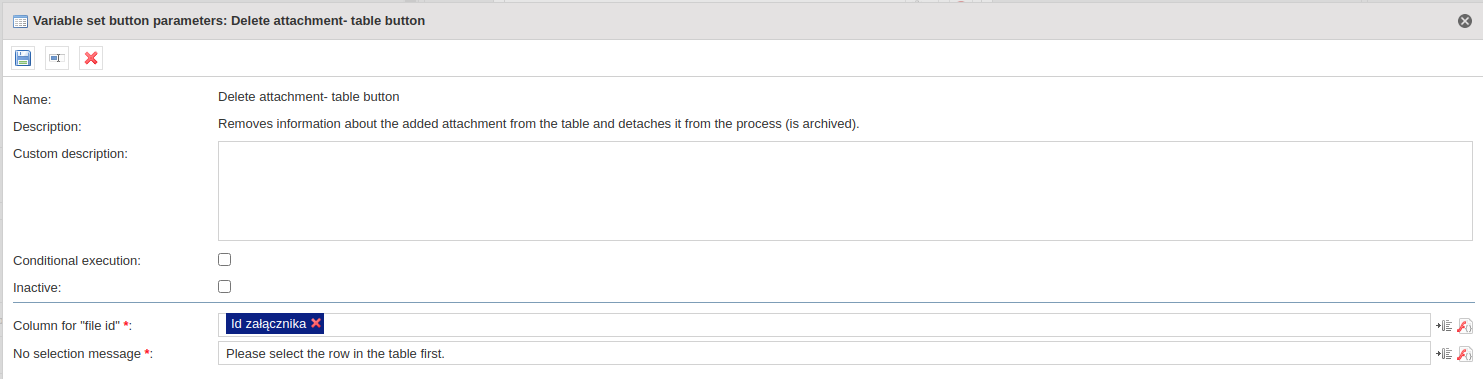The width and height of the screenshot is (1483, 379).
Task: Click into the 'No selection message' text field
Action: 824,353
